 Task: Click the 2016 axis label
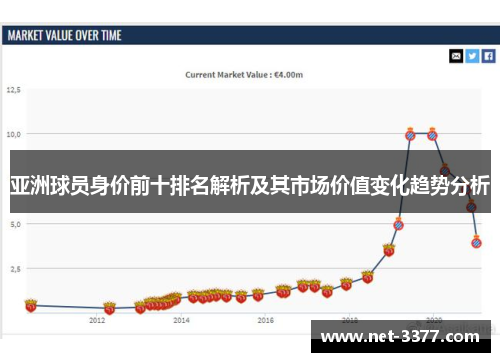pos(265,320)
